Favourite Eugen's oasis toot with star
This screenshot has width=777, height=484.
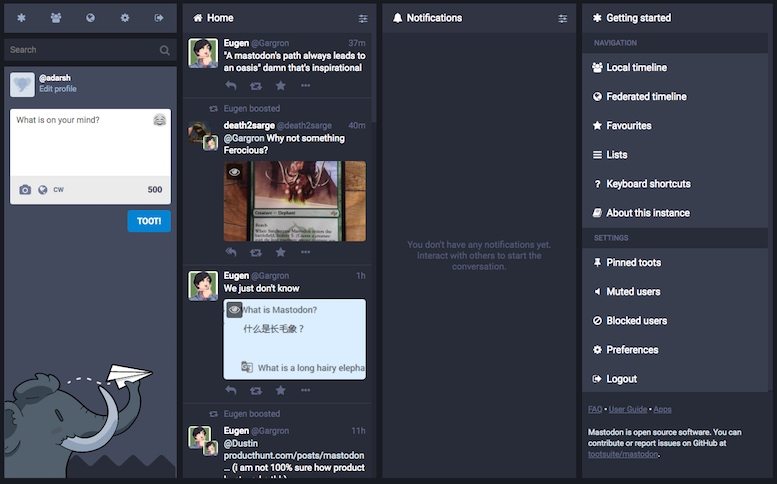point(281,85)
